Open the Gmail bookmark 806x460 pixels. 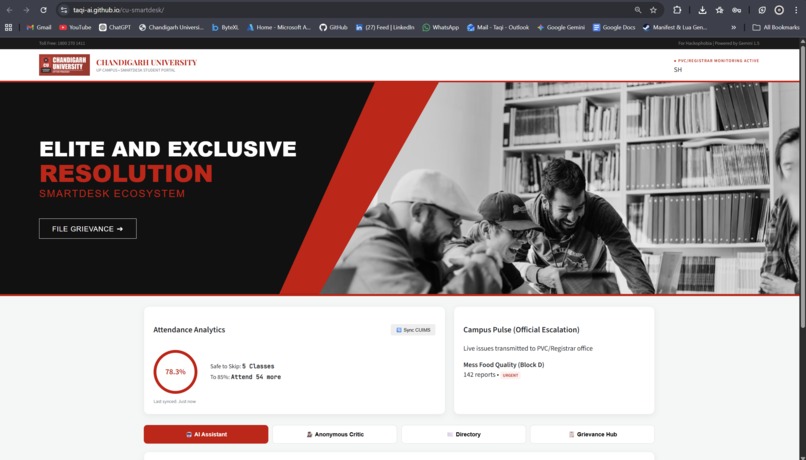pyautogui.click(x=39, y=27)
